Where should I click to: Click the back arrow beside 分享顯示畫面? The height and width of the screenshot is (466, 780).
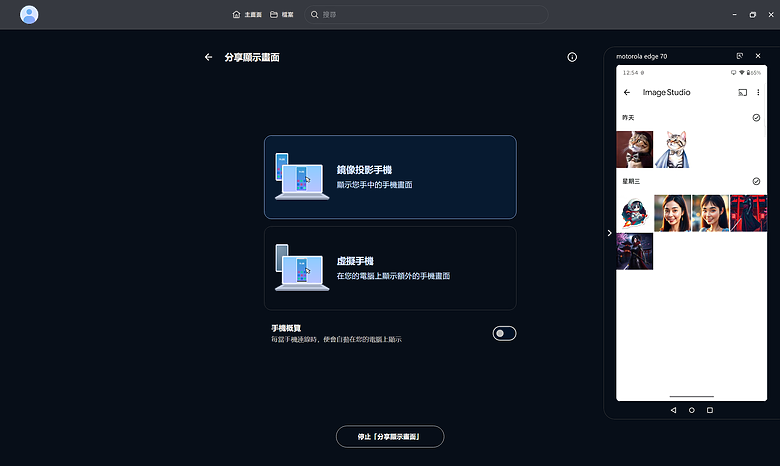pyautogui.click(x=208, y=57)
